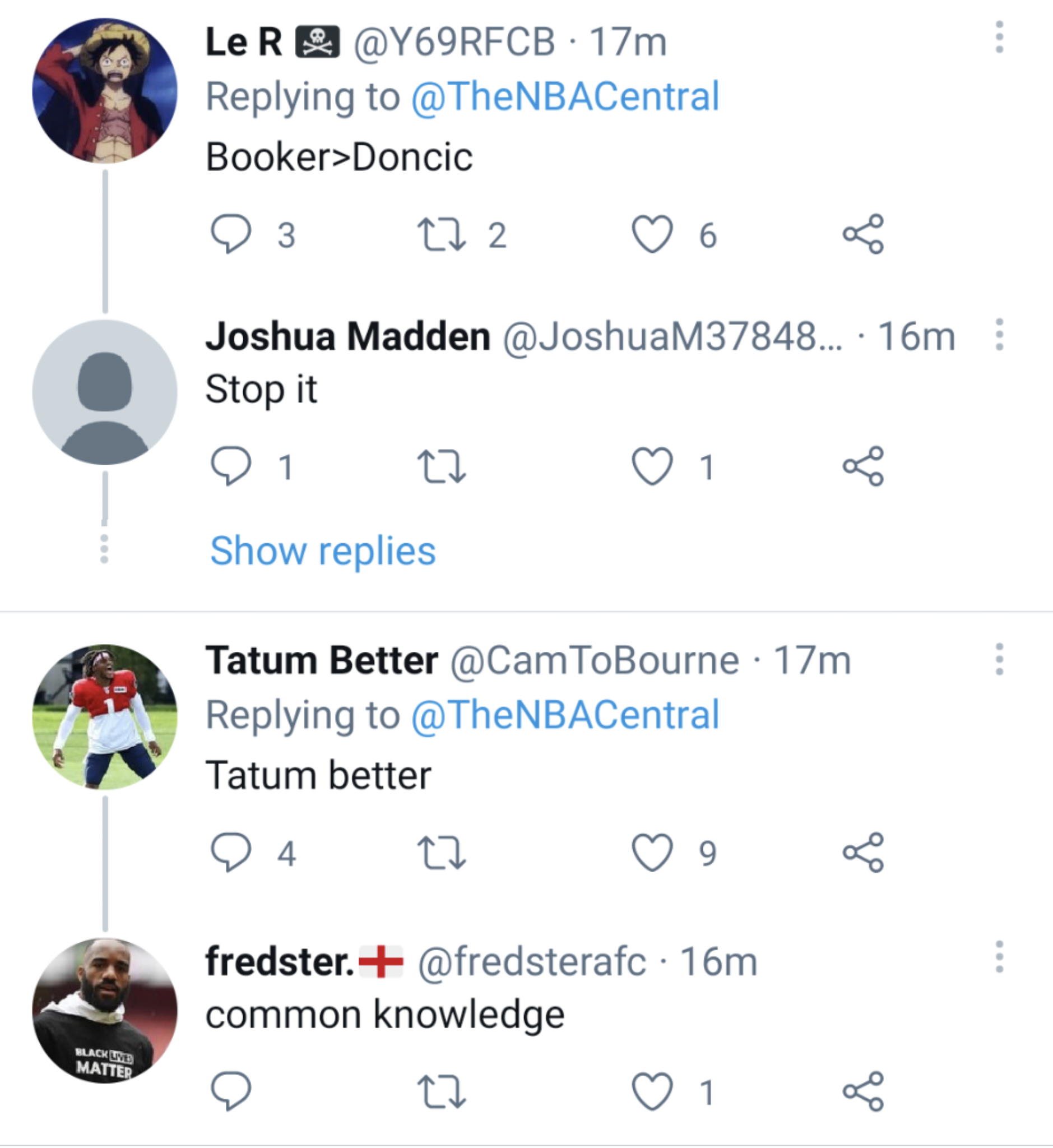The height and width of the screenshot is (1148, 1053).
Task: Open more options for Le R's tweet
Action: [999, 38]
